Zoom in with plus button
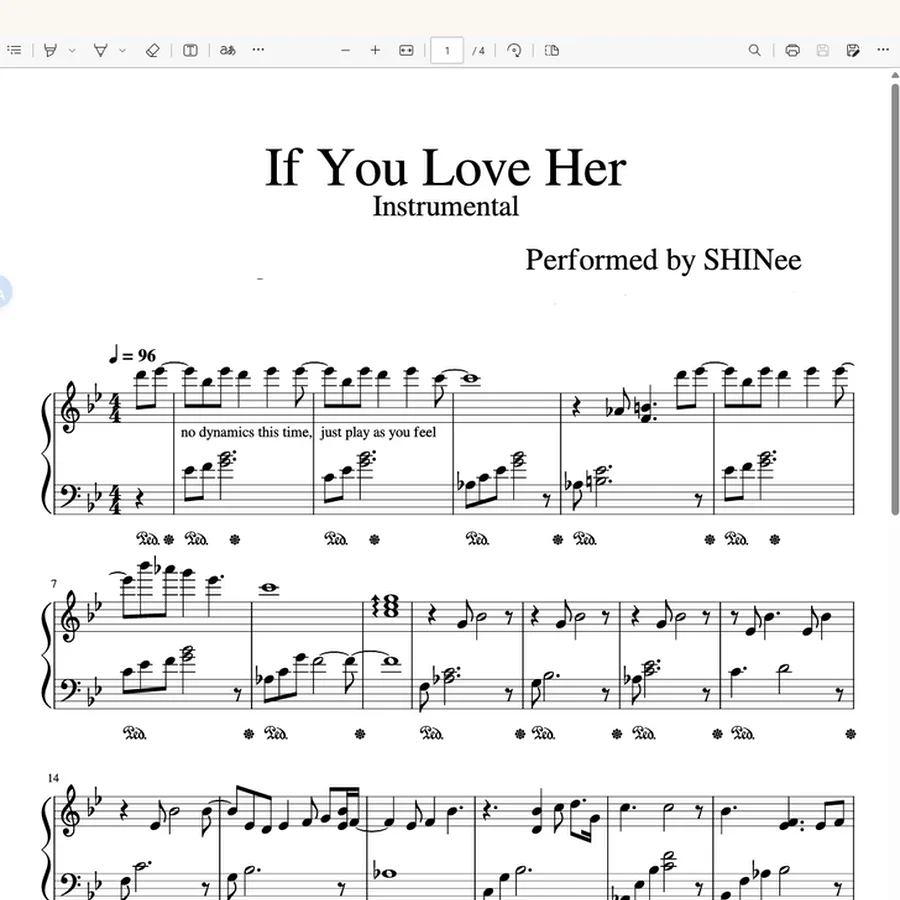 (375, 51)
